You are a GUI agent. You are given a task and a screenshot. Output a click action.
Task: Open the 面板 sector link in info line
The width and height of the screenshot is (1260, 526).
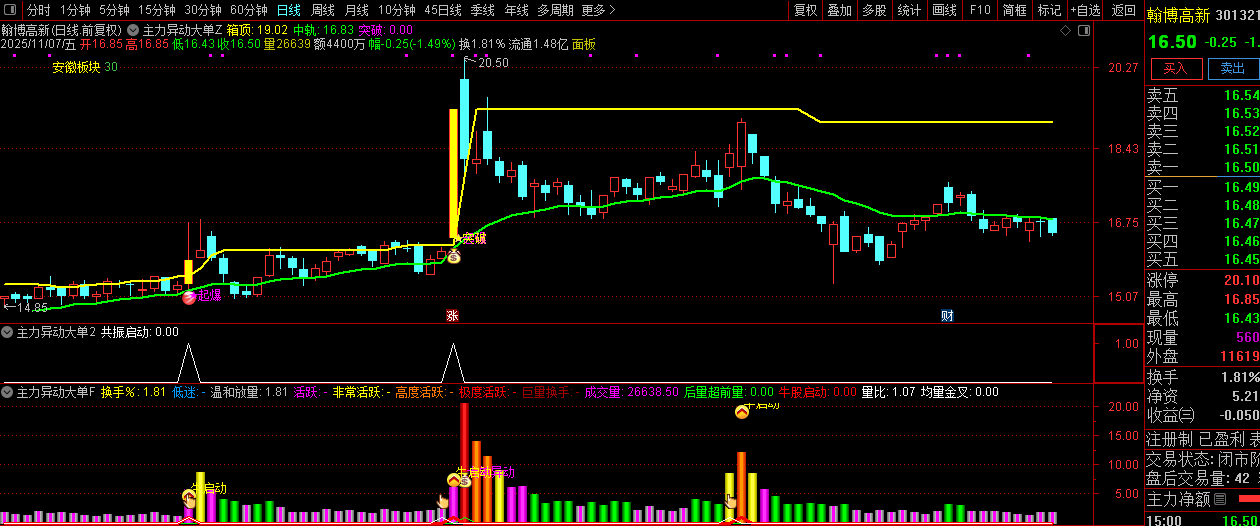[x=584, y=44]
